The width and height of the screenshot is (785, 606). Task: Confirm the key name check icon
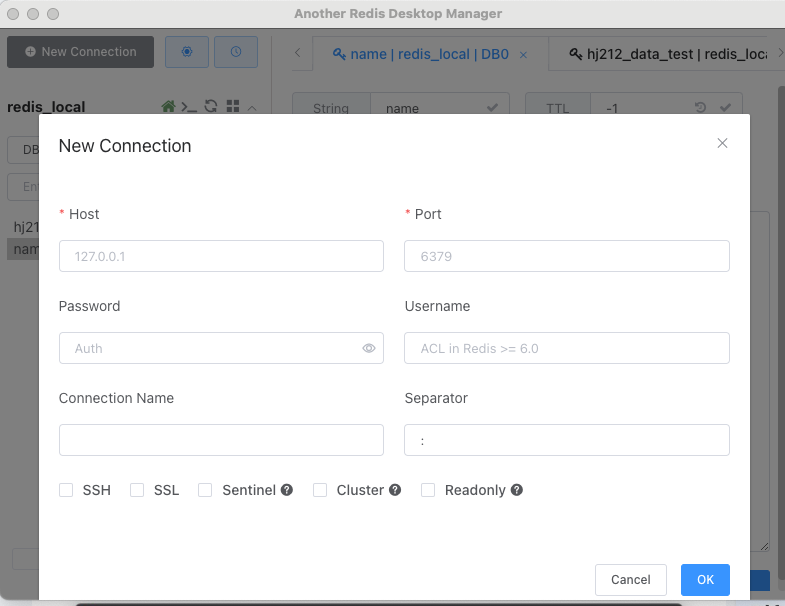point(492,108)
